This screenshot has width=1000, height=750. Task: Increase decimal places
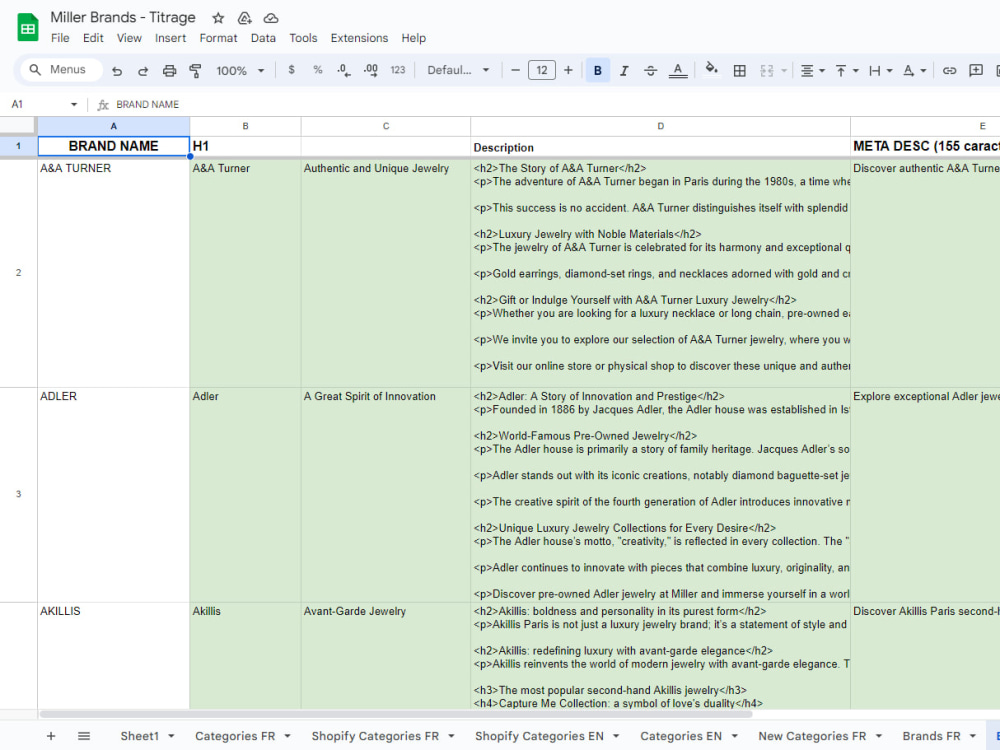coord(371,70)
